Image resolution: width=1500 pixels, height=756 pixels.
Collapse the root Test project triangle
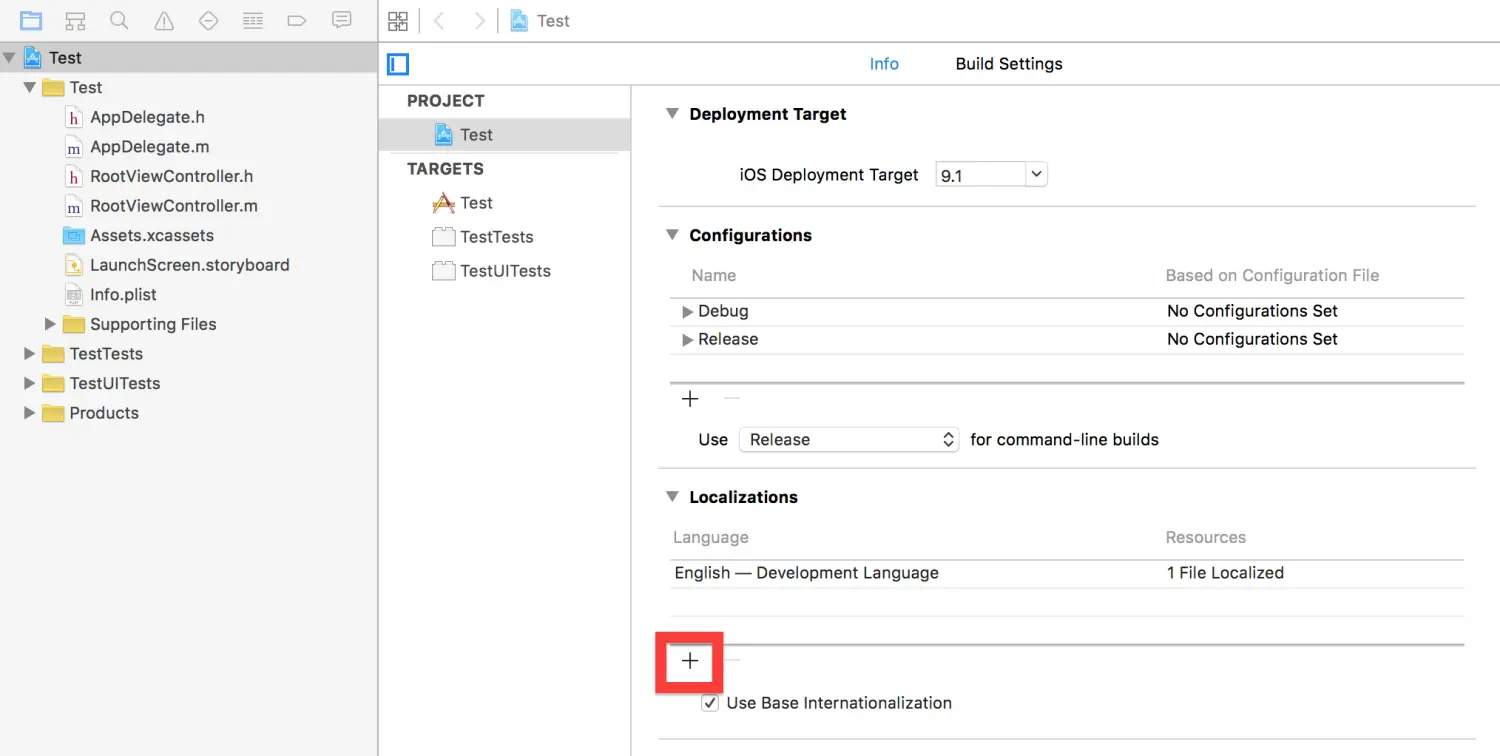[x=9, y=58]
